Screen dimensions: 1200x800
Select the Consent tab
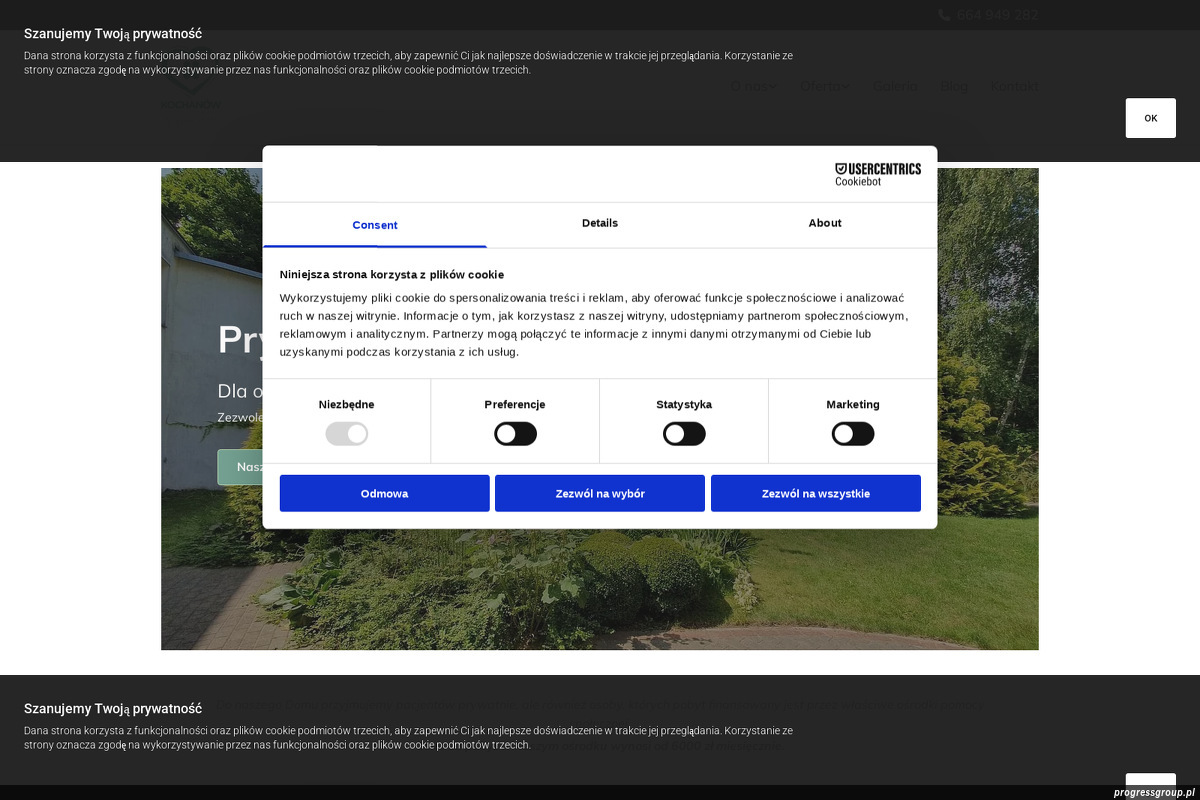click(x=375, y=225)
